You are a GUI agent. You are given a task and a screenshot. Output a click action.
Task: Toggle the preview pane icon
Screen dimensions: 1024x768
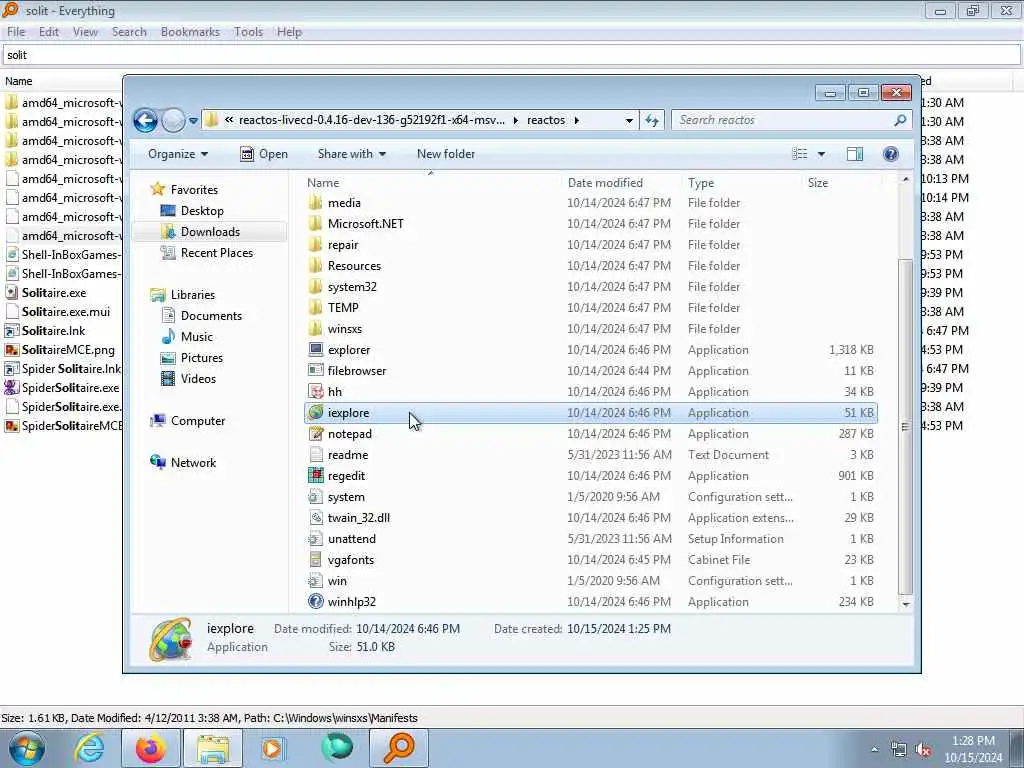coord(855,154)
